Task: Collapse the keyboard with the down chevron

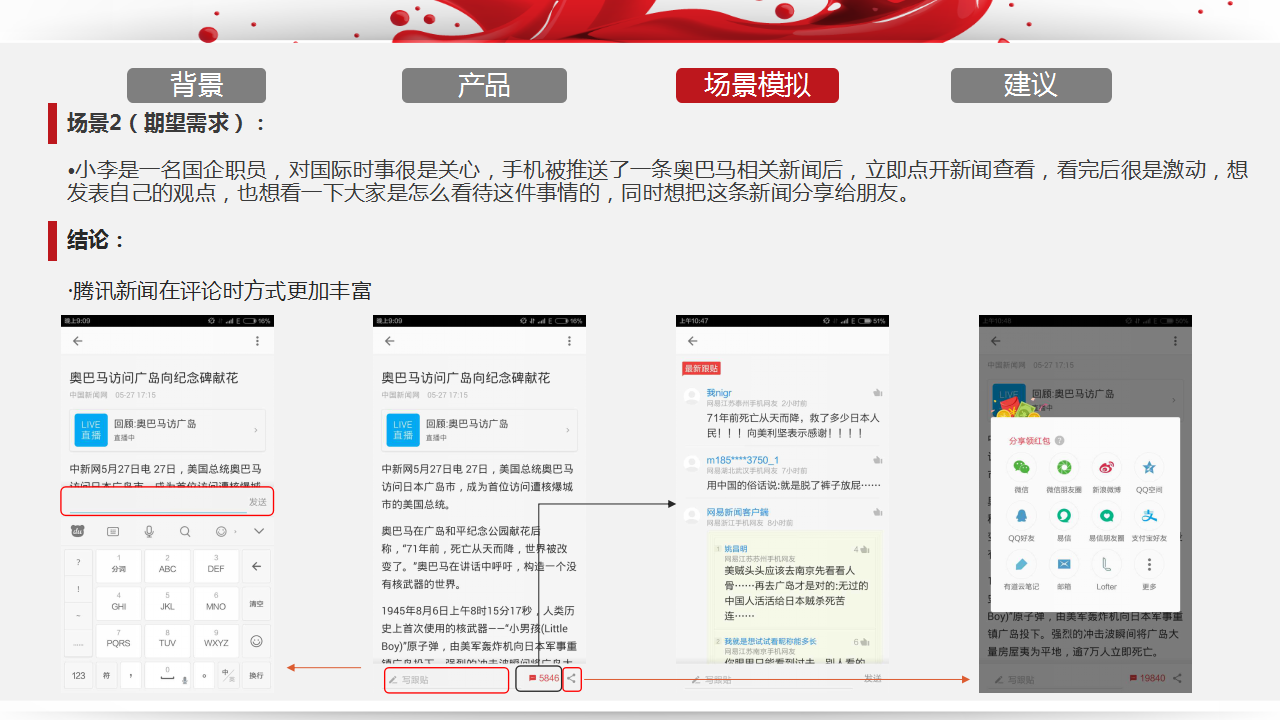Action: (258, 531)
